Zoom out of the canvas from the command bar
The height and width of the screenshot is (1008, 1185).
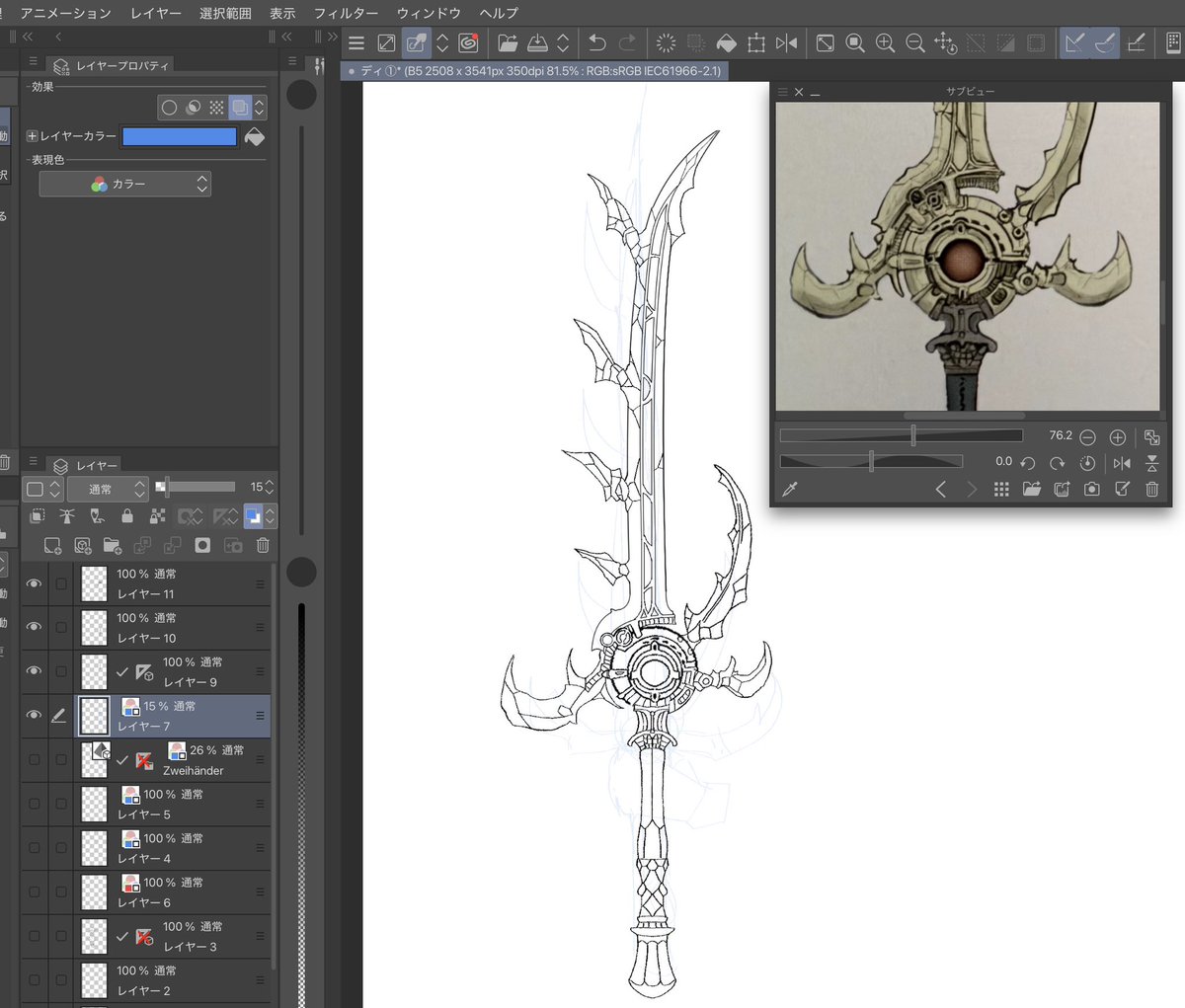[x=915, y=42]
